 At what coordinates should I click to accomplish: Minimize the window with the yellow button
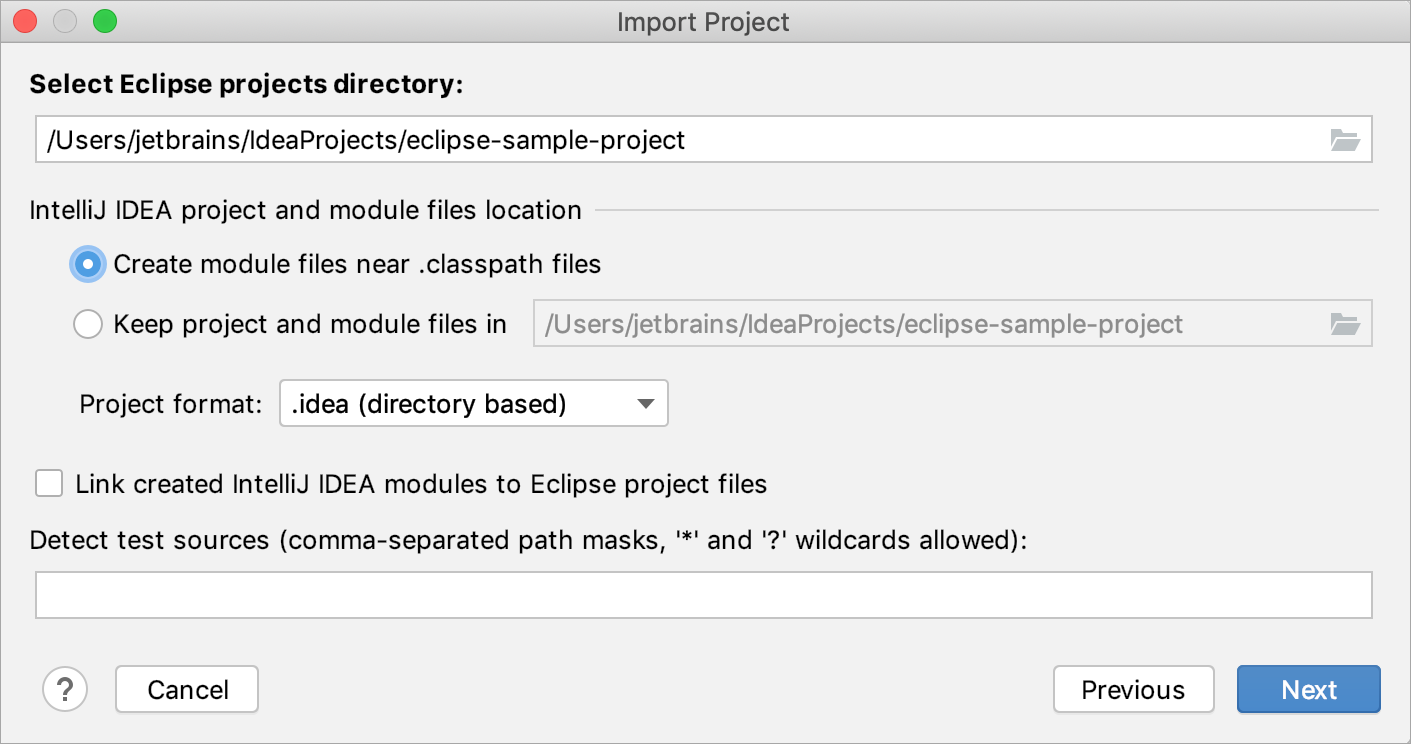65,21
